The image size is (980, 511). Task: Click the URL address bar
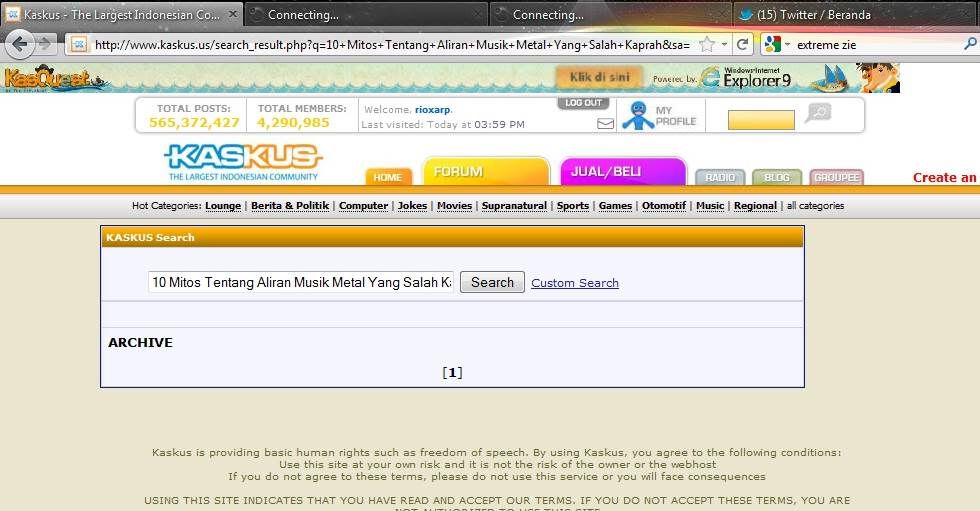pos(392,44)
